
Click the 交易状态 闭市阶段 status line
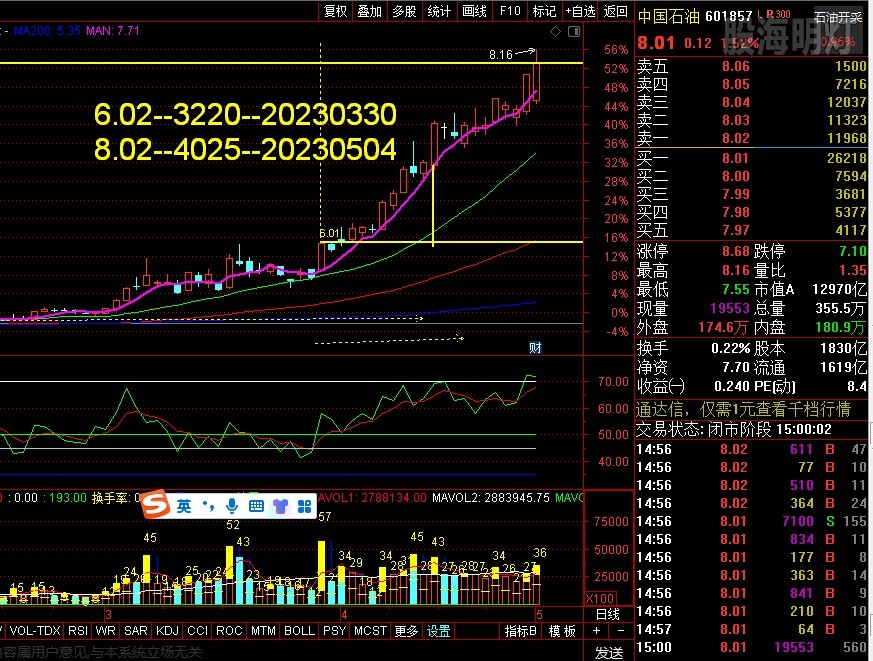(x=734, y=429)
